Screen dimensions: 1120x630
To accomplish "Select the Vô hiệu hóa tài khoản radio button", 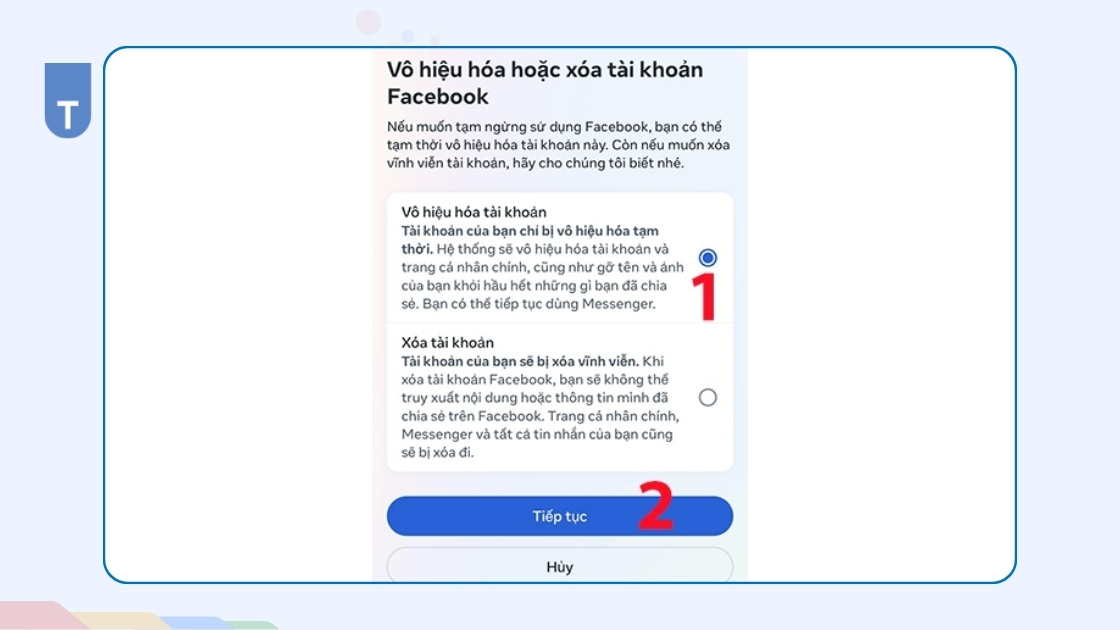I will 707,257.
